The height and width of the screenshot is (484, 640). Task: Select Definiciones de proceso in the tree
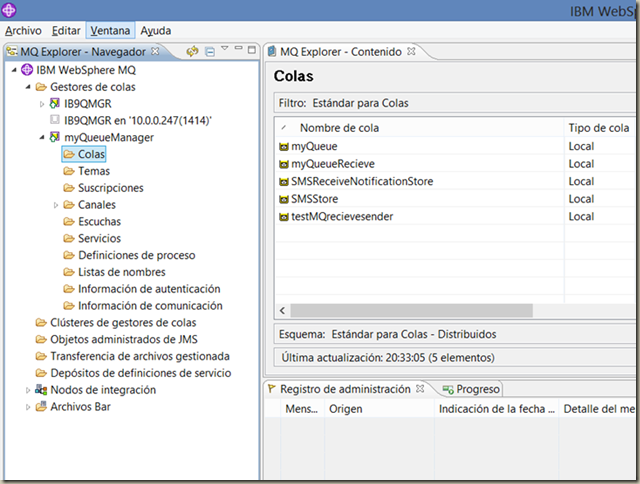[129, 255]
